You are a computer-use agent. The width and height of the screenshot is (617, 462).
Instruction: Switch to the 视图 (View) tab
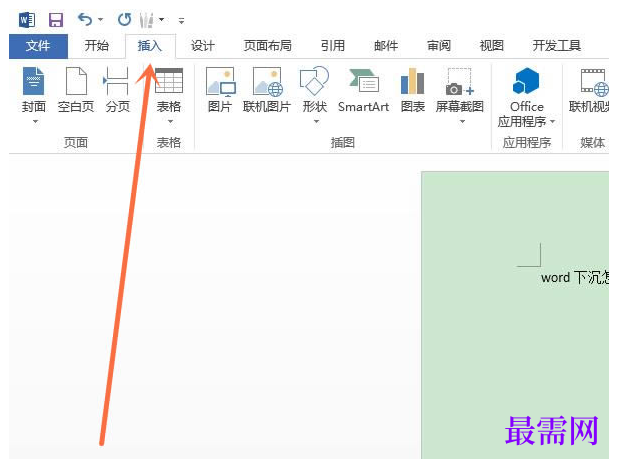point(491,46)
